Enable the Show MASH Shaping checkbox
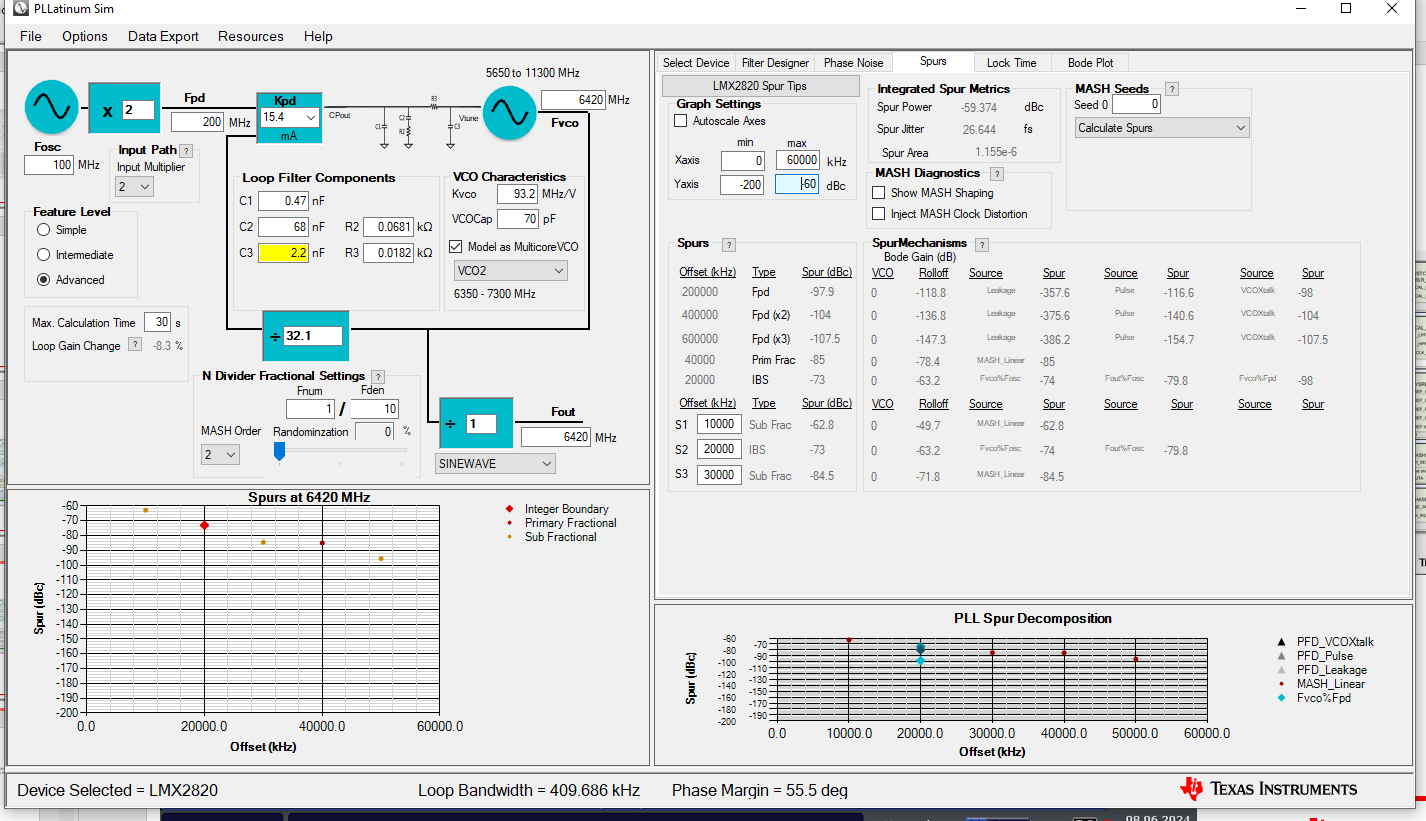 click(879, 193)
